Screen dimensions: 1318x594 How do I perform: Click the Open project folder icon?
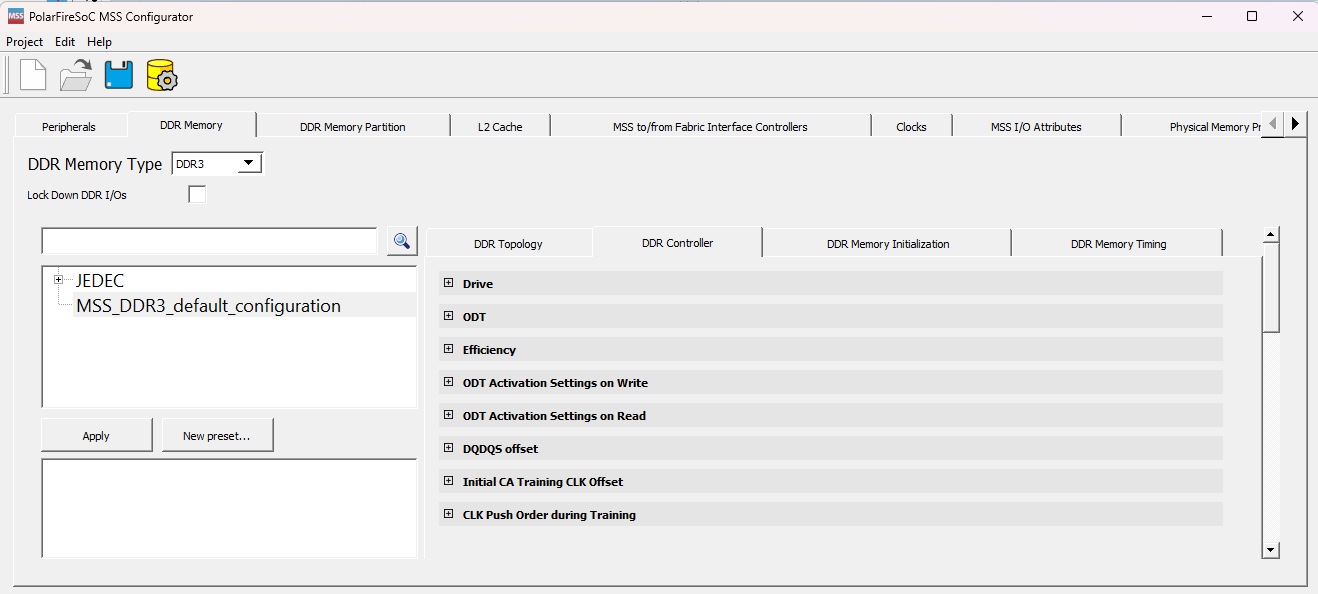tap(76, 75)
